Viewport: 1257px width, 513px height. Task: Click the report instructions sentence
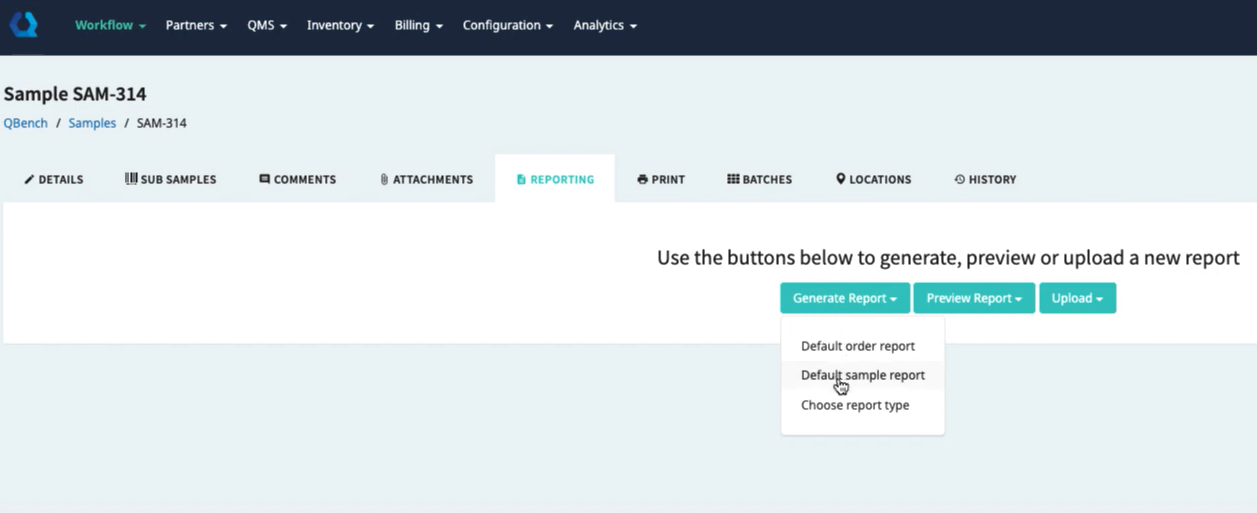coord(948,258)
